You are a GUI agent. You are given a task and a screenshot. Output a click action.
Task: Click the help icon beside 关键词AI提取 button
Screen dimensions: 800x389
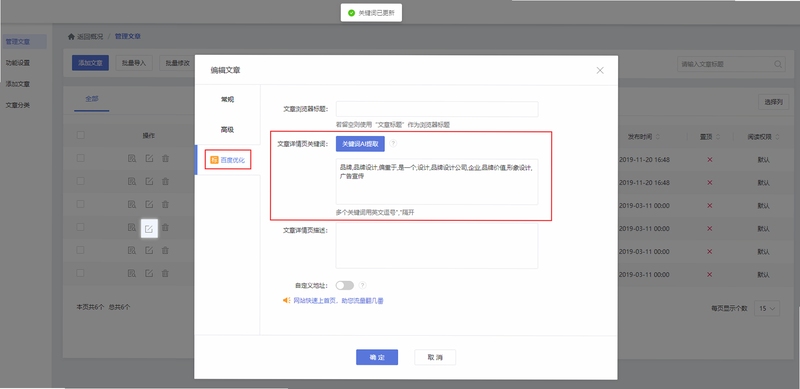pyautogui.click(x=393, y=144)
